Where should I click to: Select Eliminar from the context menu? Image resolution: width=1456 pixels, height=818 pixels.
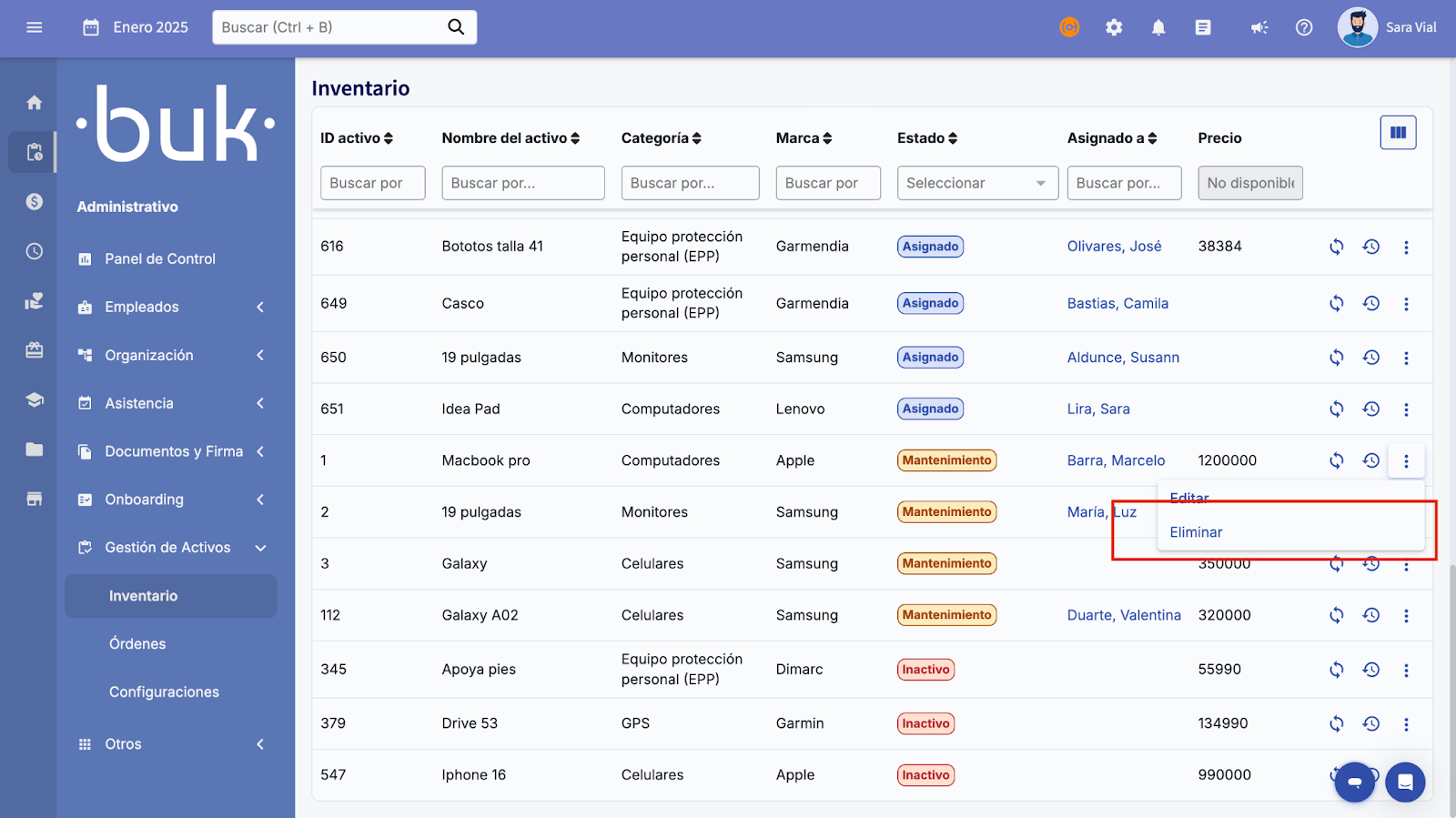point(1196,532)
